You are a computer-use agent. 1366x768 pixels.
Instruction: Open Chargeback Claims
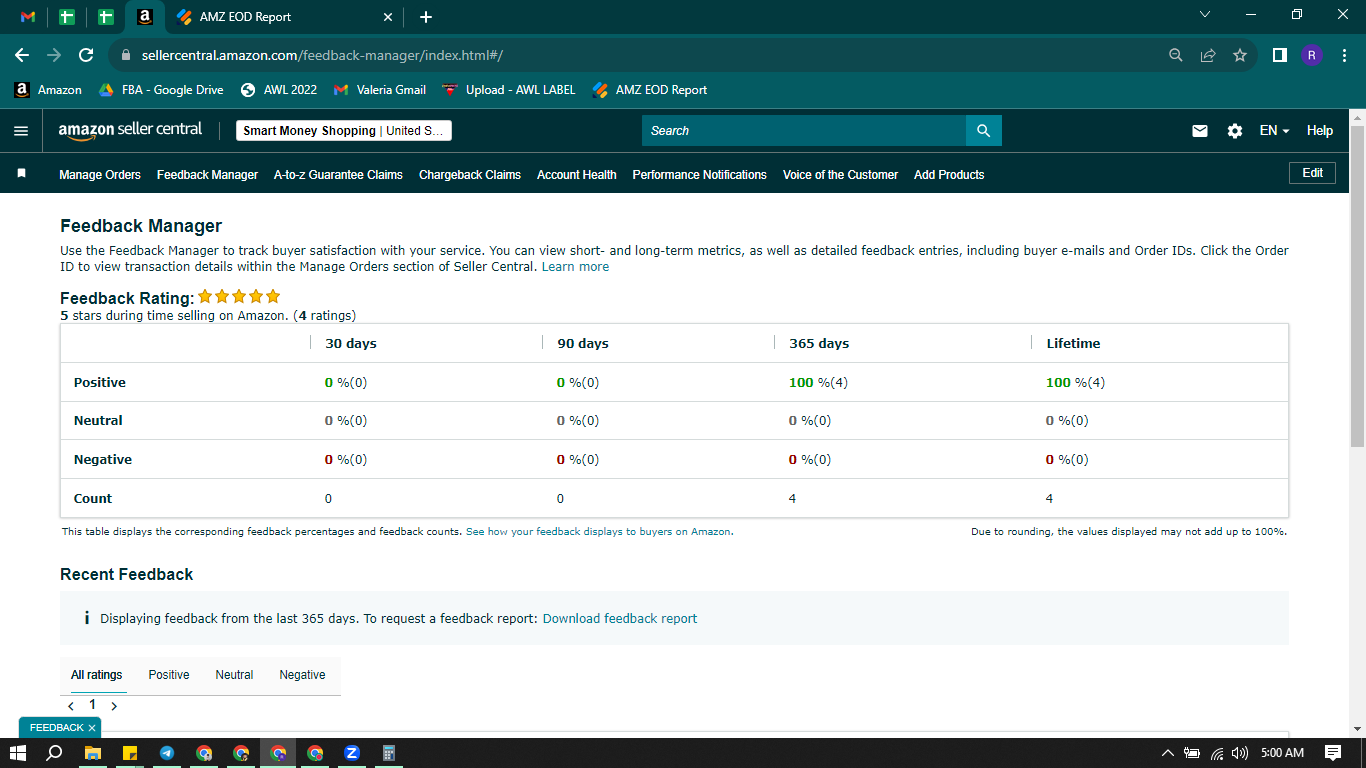(x=470, y=175)
